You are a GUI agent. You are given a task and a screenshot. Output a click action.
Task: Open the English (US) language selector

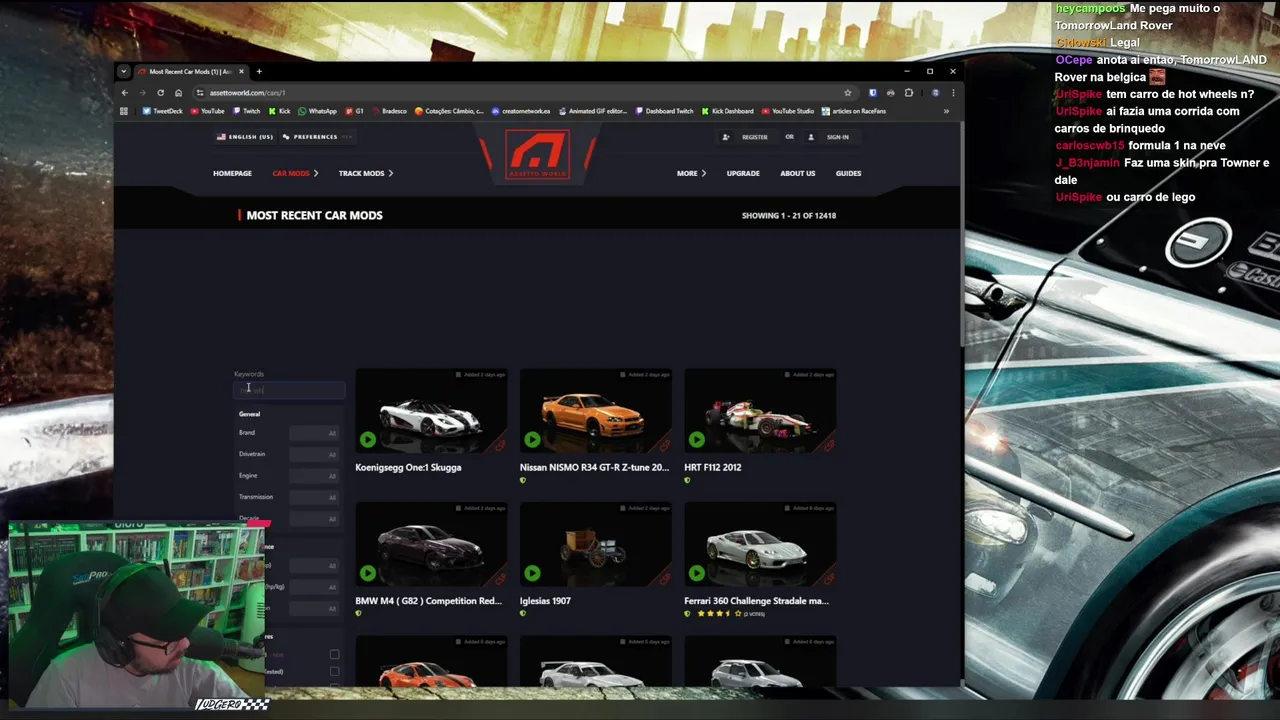coord(245,137)
